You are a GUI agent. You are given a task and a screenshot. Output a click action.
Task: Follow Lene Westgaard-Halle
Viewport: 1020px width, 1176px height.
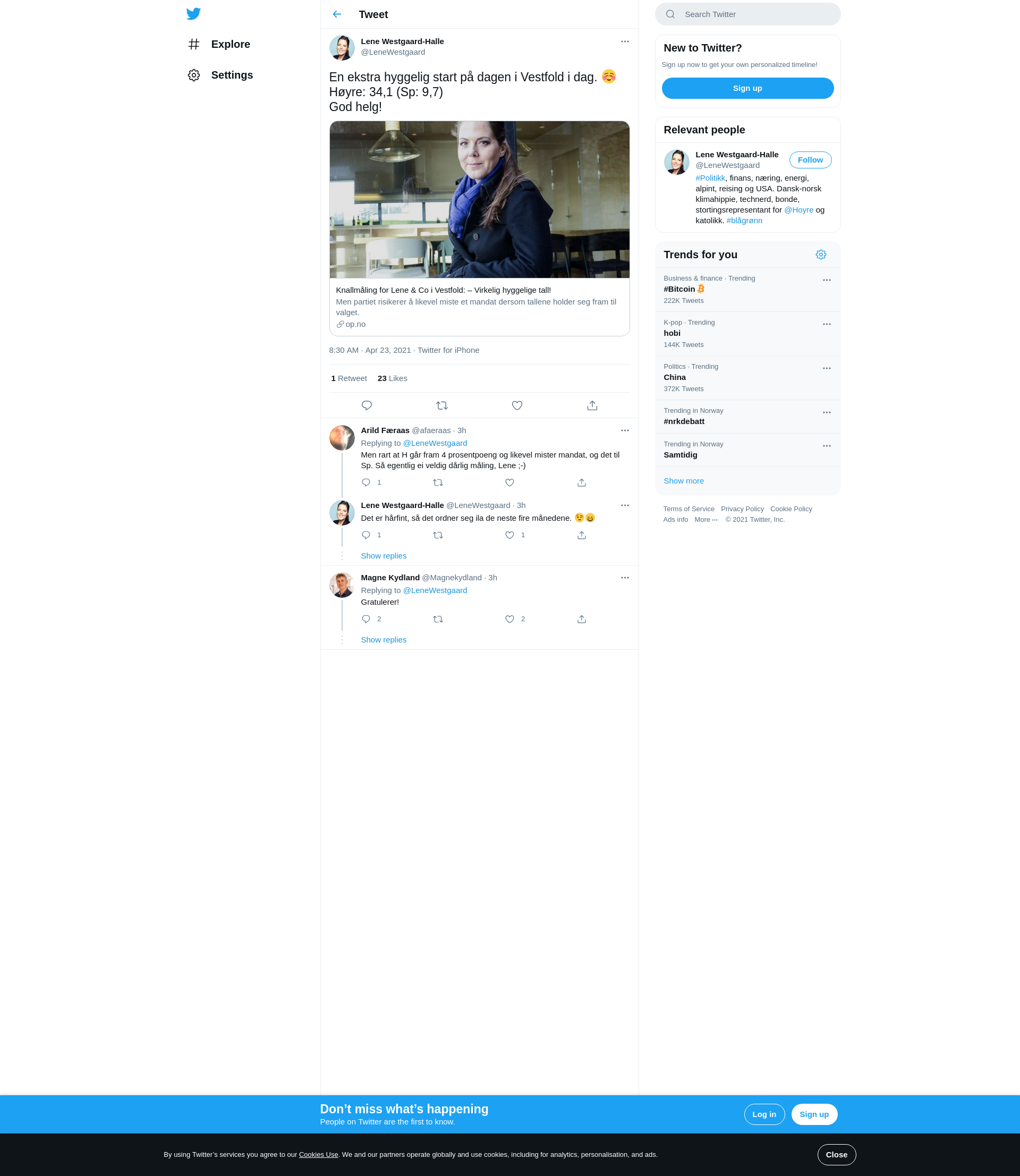point(810,160)
